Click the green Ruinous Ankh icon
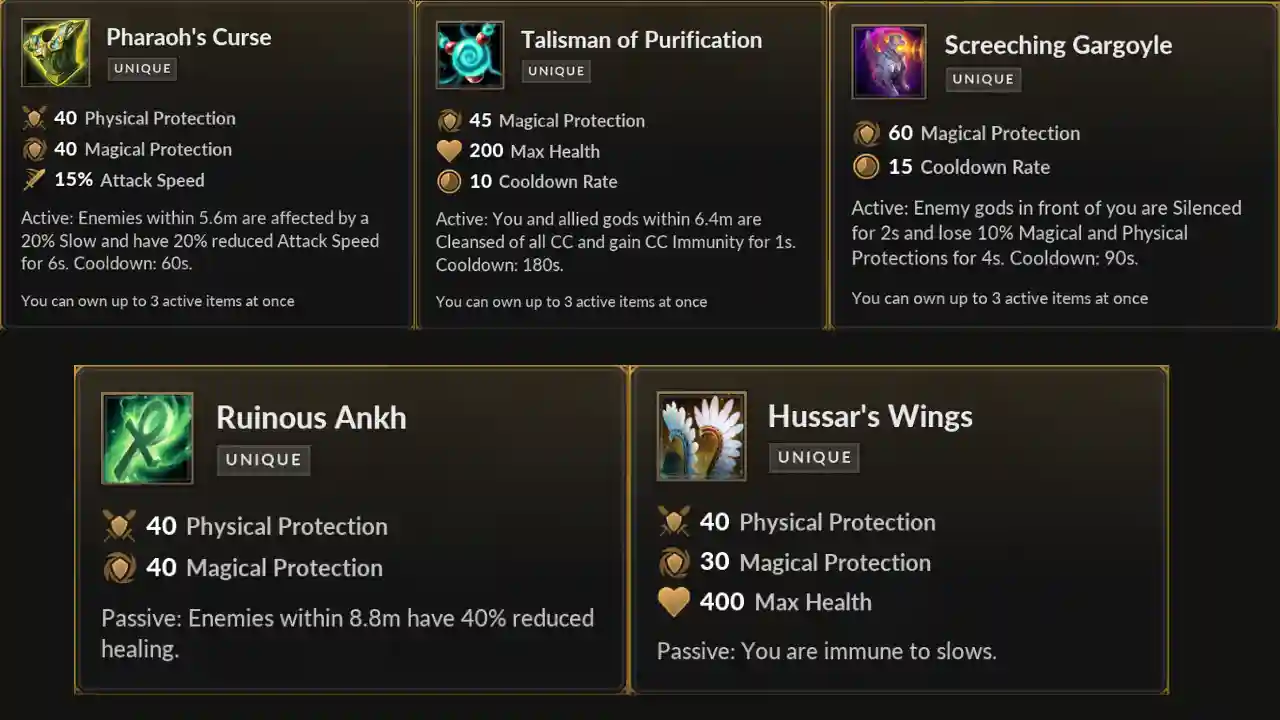The height and width of the screenshot is (720, 1280). 147,438
